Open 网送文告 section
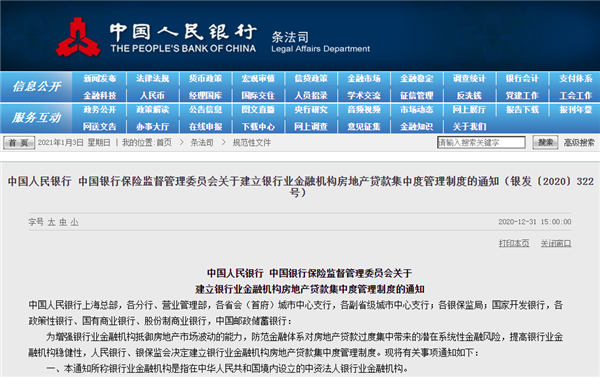Viewport: 600px width, 377px height. 99,127
